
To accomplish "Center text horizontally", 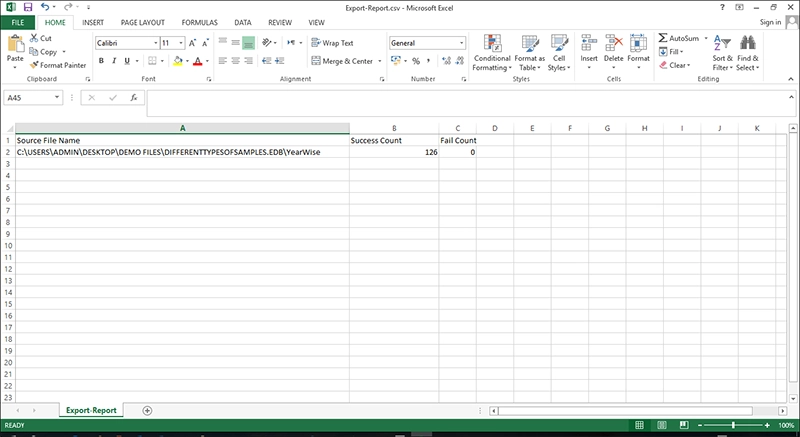I will click(x=236, y=61).
